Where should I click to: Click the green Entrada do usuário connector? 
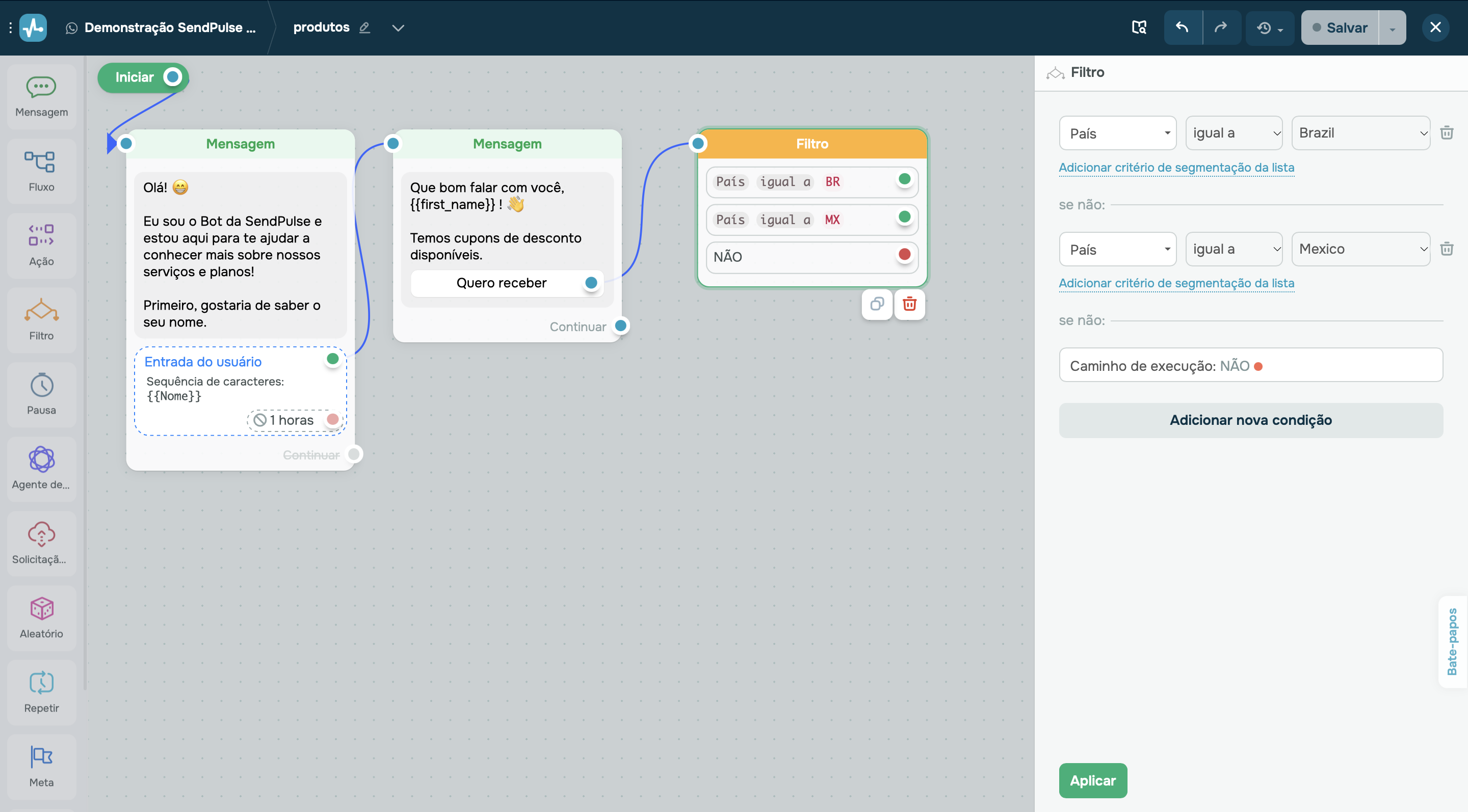point(333,359)
